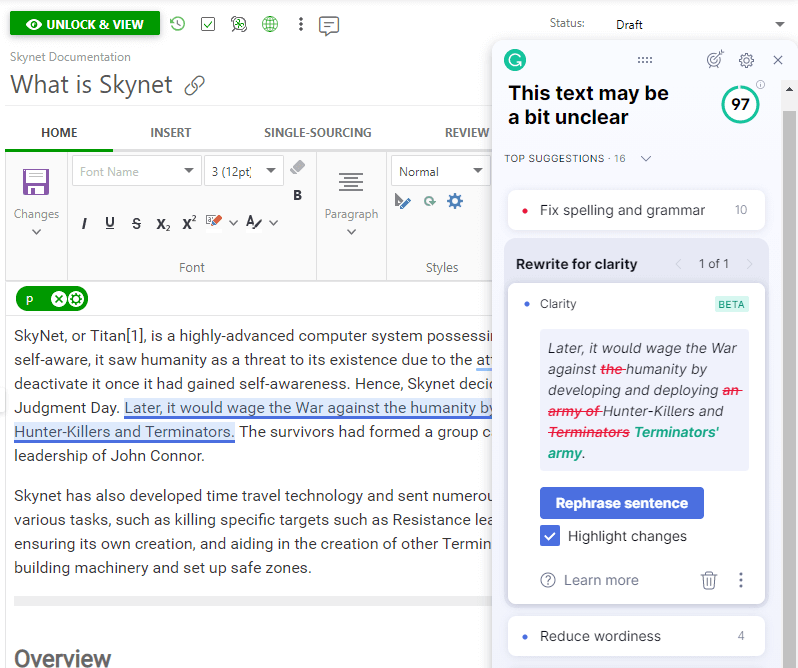Image resolution: width=798 pixels, height=668 pixels.
Task: Switch to the REVIEW ribbon tab
Action: (467, 133)
